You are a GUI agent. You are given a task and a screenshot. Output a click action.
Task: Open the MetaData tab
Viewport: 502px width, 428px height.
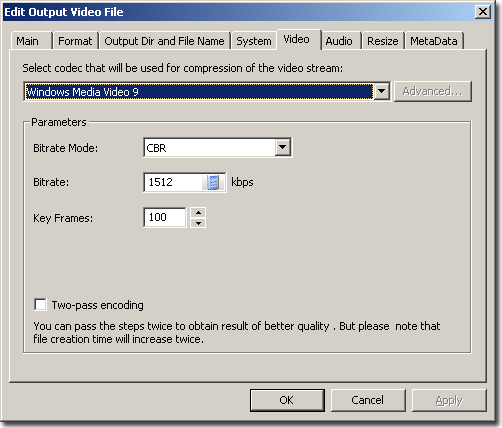coord(434,41)
